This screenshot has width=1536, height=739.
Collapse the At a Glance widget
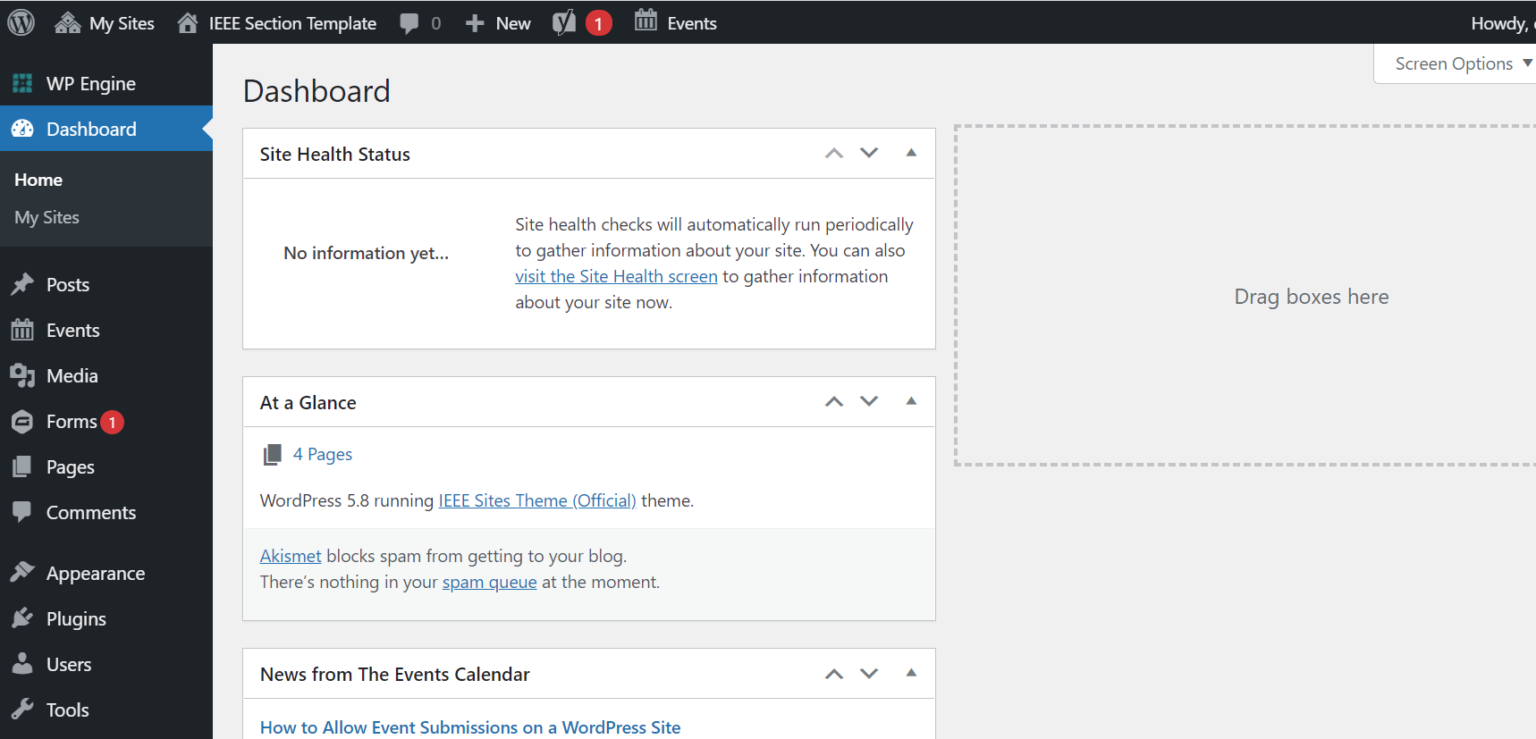coord(910,400)
